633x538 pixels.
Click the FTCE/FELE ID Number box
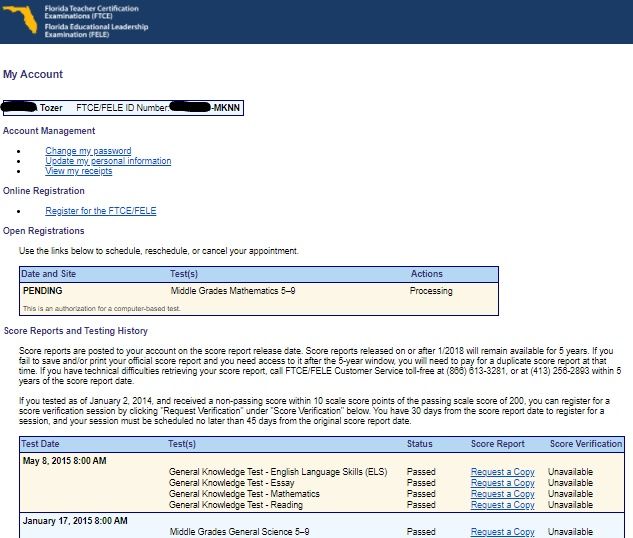tap(123, 108)
